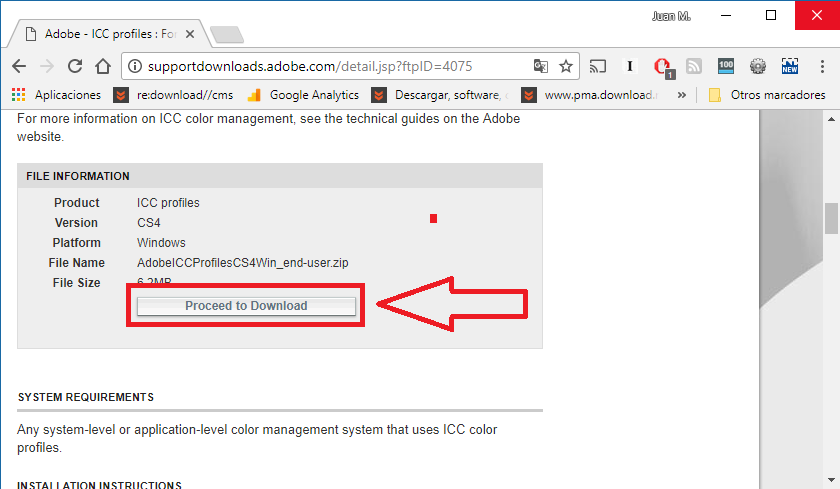Click the address bar URL

pos(310,66)
